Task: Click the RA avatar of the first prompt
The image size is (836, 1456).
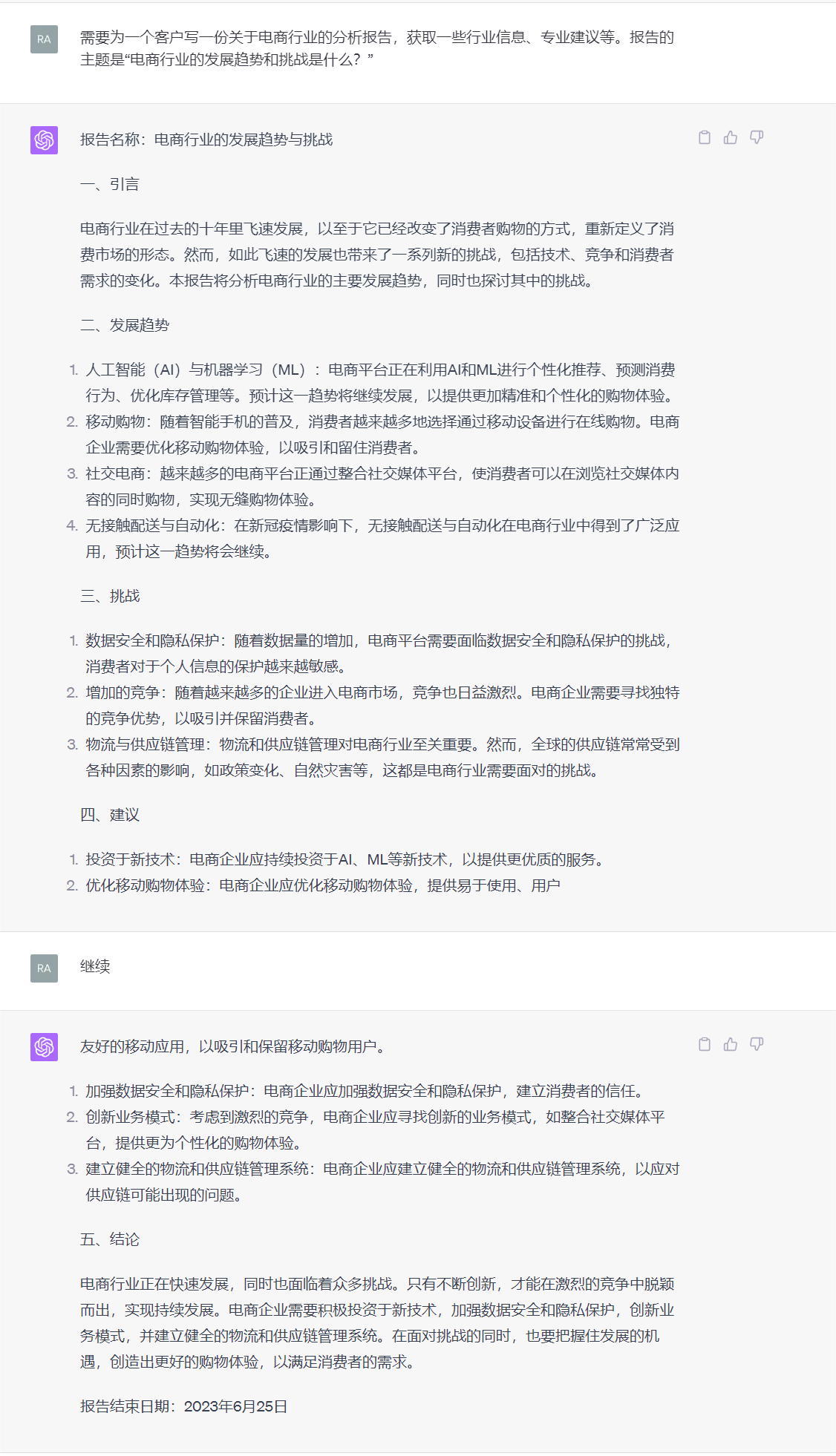Action: click(x=44, y=39)
